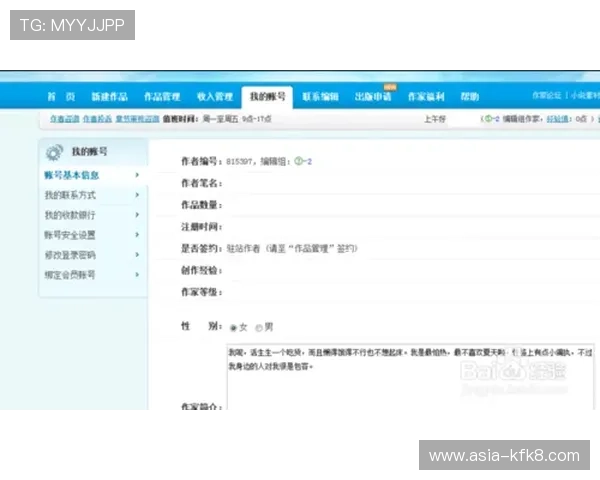The width and height of the screenshot is (600, 480).
Task: Click the arrow next to 我的收款银行
Action: coord(137,215)
